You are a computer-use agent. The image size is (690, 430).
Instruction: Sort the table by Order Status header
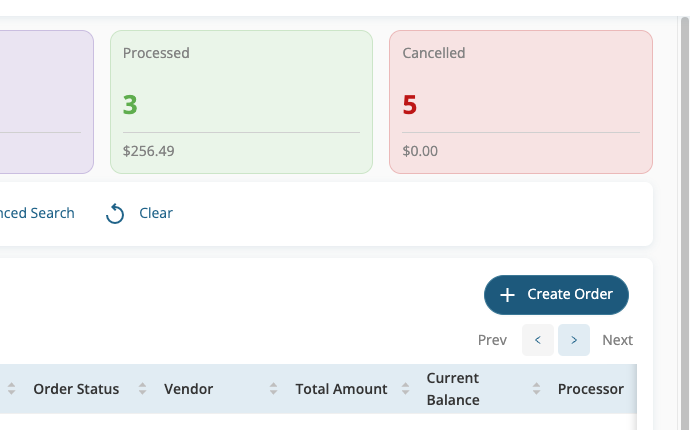[76, 389]
